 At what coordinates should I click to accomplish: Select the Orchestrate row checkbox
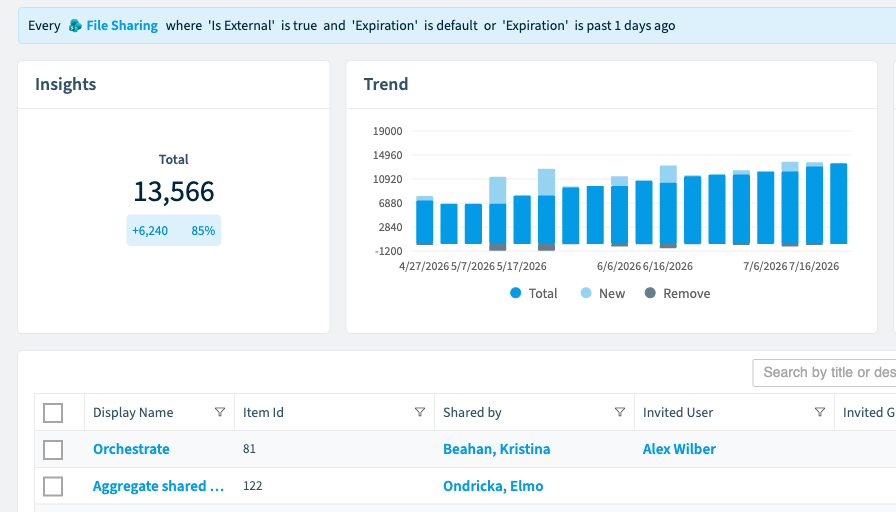tap(53, 450)
